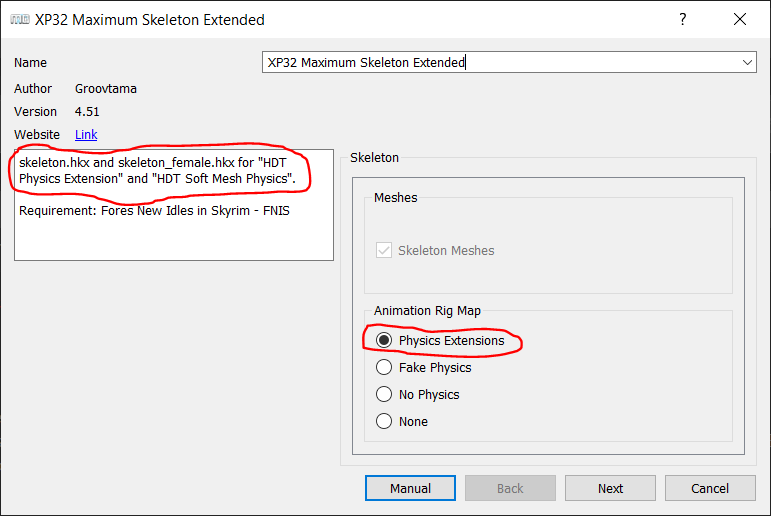Viewport: 771px width, 516px height.
Task: Close the XP32 installer dialog
Action: pyautogui.click(x=740, y=19)
